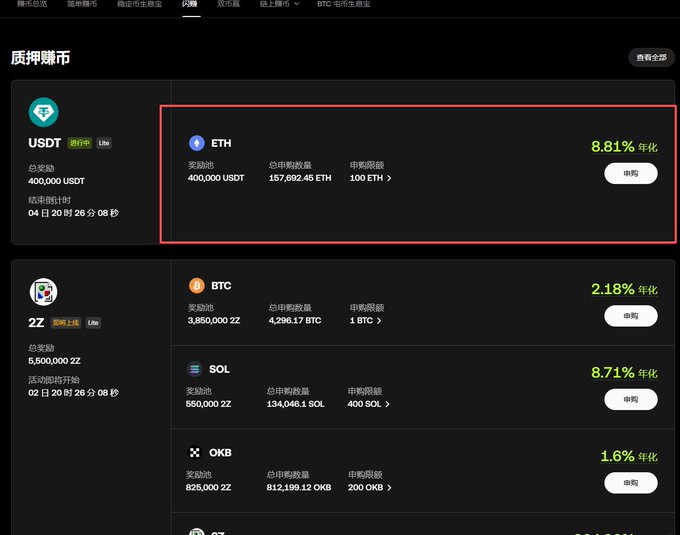This screenshot has width=680, height=535.
Task: Click 申购 button for the ETH pool
Action: (631, 173)
